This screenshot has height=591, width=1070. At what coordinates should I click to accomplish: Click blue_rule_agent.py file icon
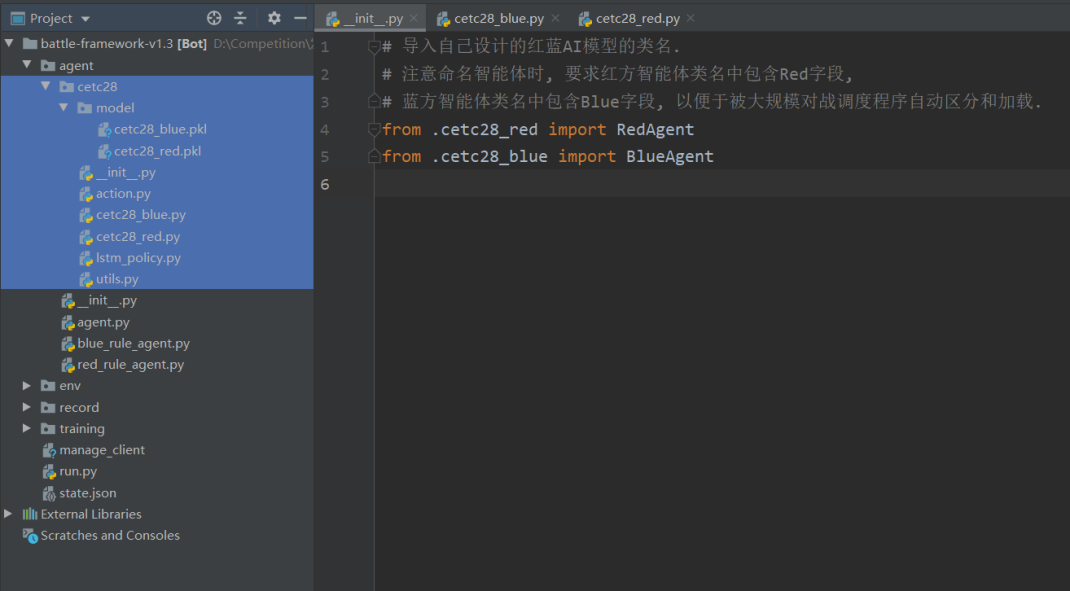pos(68,343)
